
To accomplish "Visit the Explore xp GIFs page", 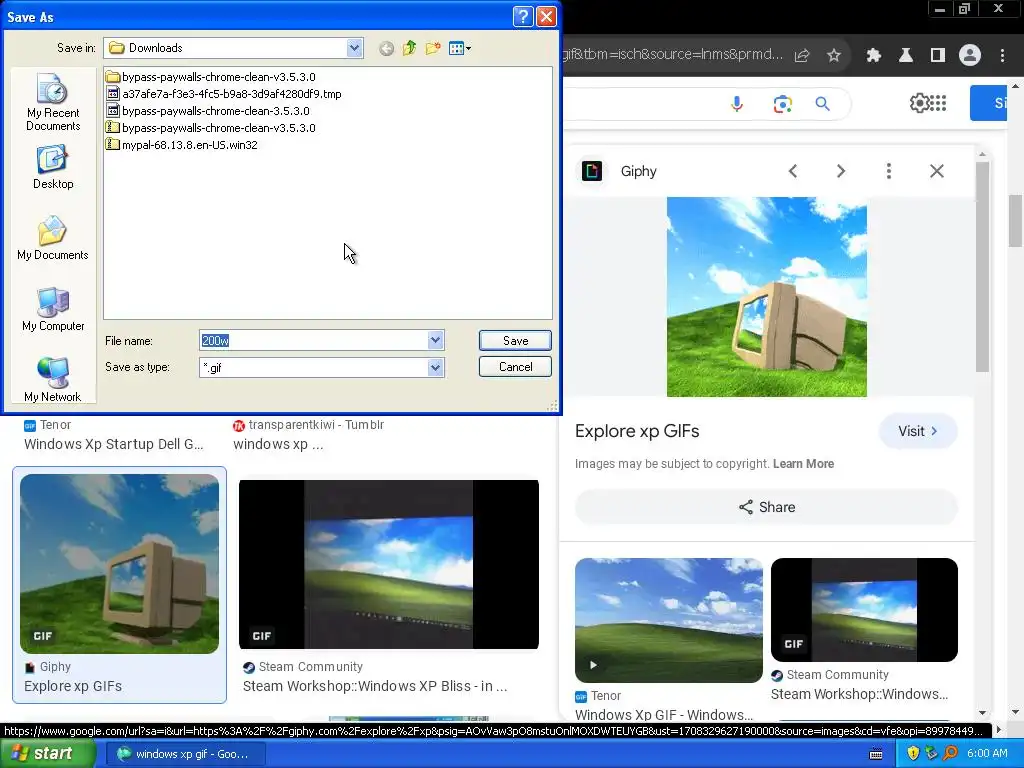I will click(918, 431).
